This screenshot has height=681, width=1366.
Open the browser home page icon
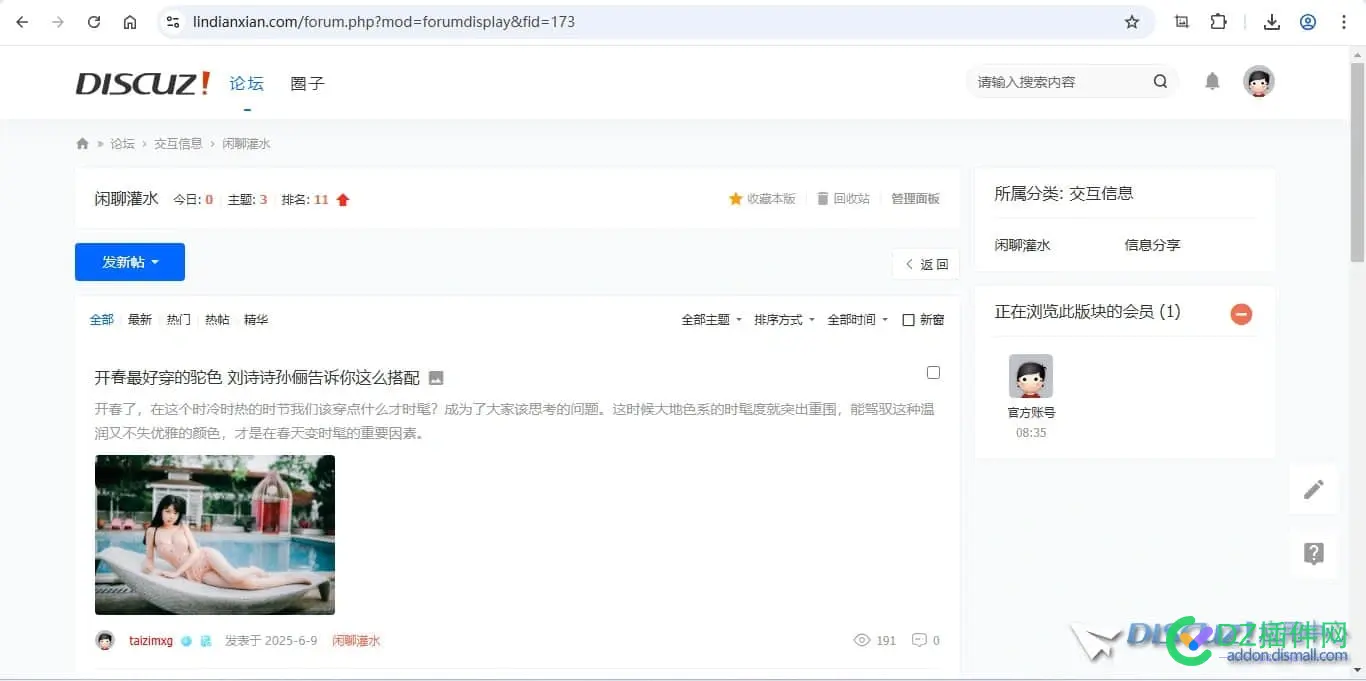[x=130, y=22]
